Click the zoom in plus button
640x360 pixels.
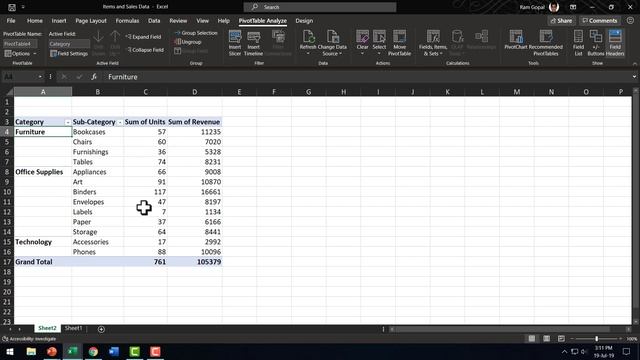(620, 339)
